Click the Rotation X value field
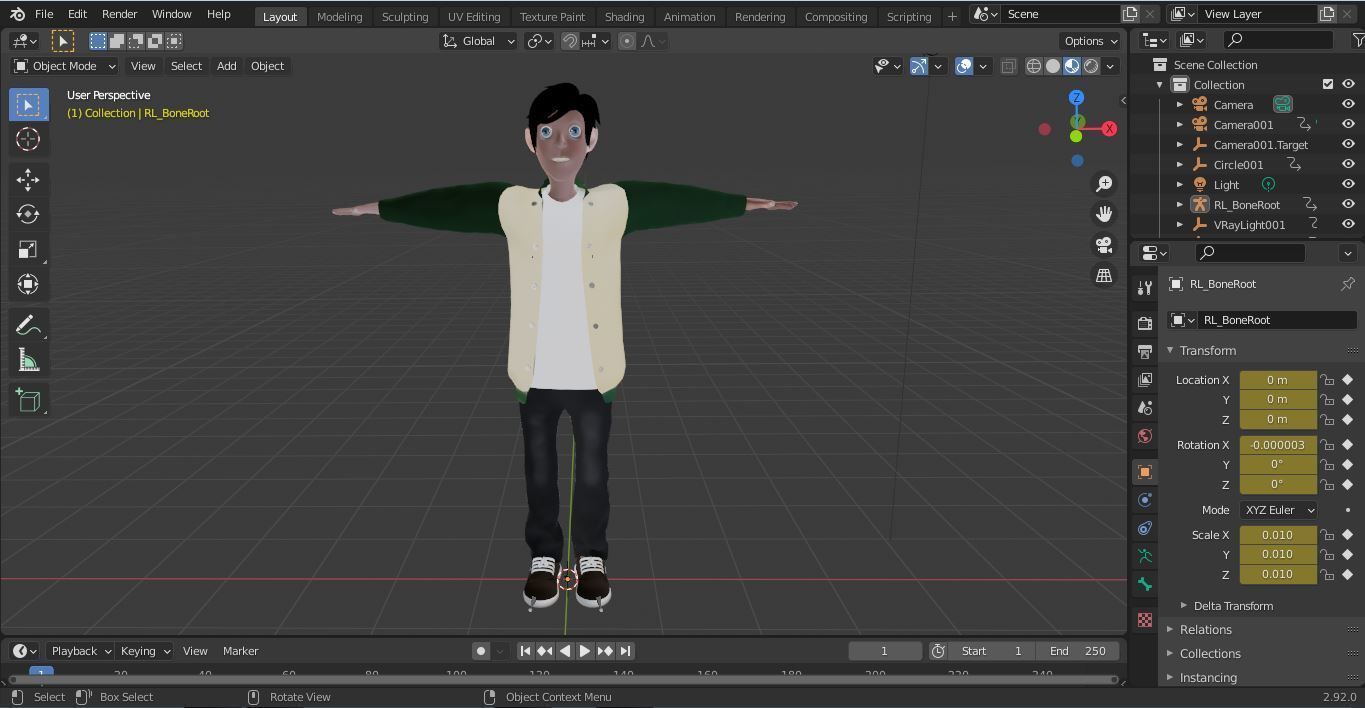The image size is (1365, 708). click(x=1278, y=445)
